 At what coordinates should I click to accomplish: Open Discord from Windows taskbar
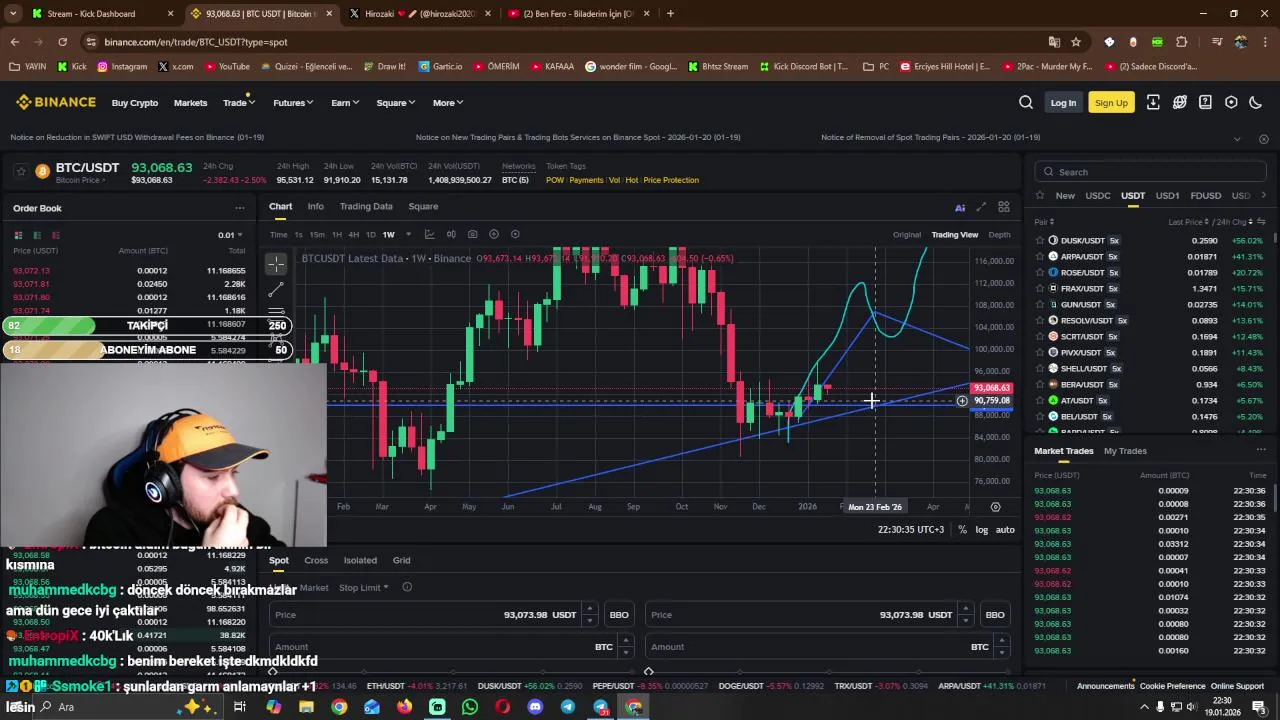[x=535, y=707]
